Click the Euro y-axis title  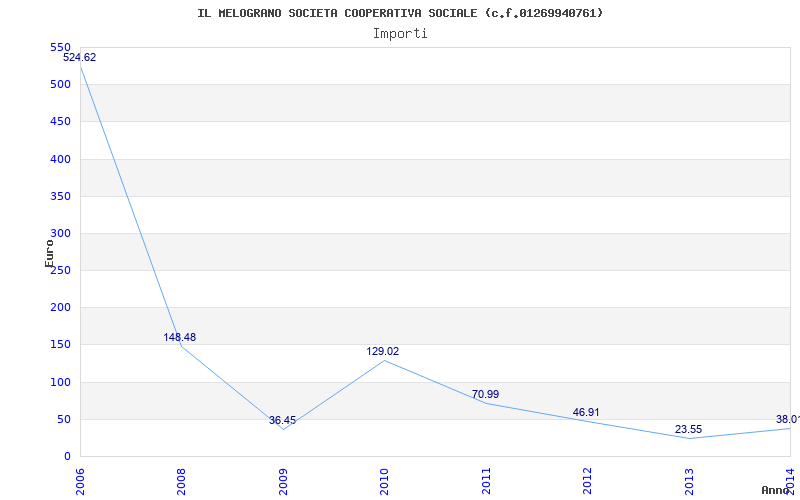[x=49, y=254]
